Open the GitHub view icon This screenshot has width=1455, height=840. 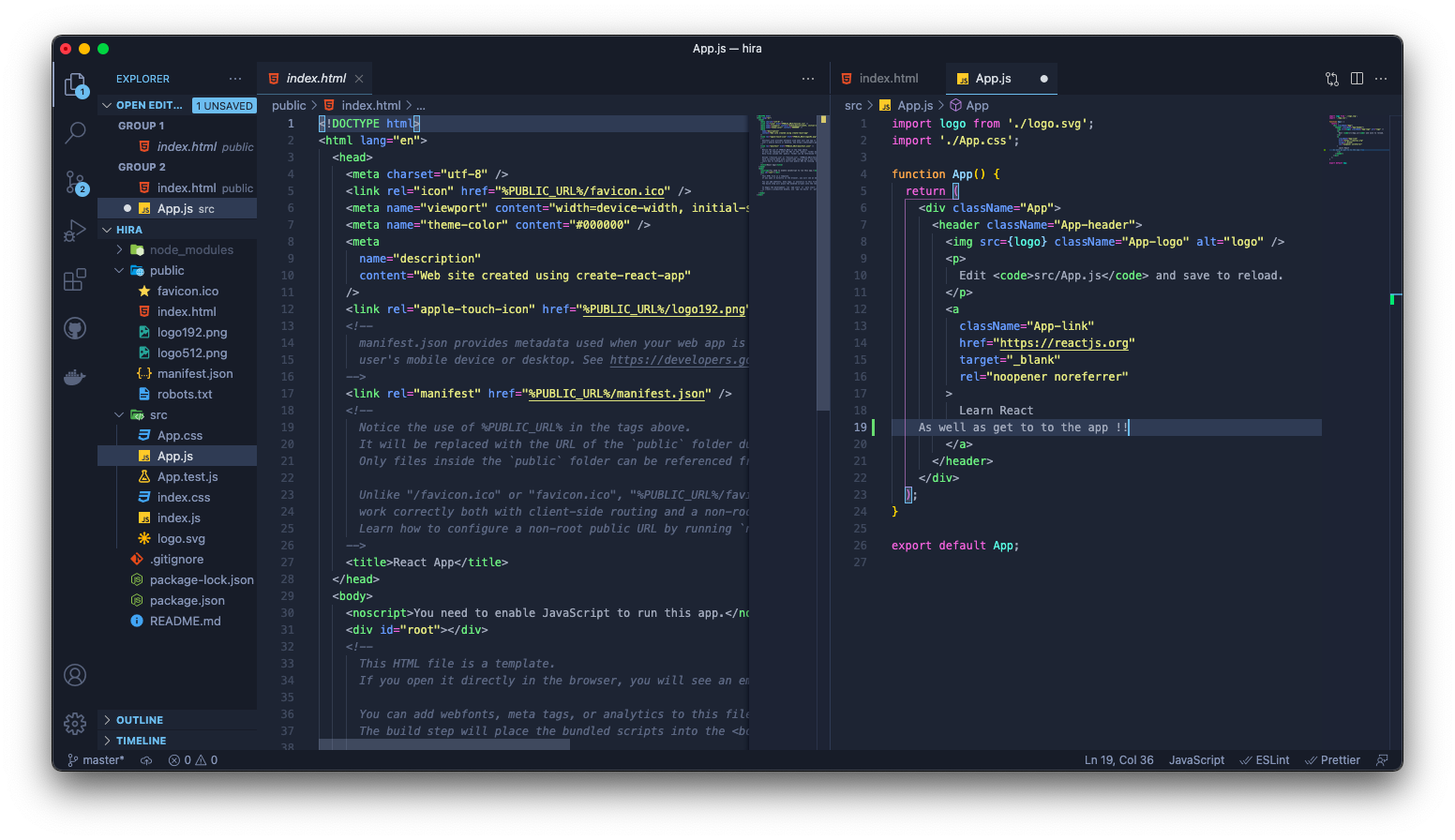point(75,328)
